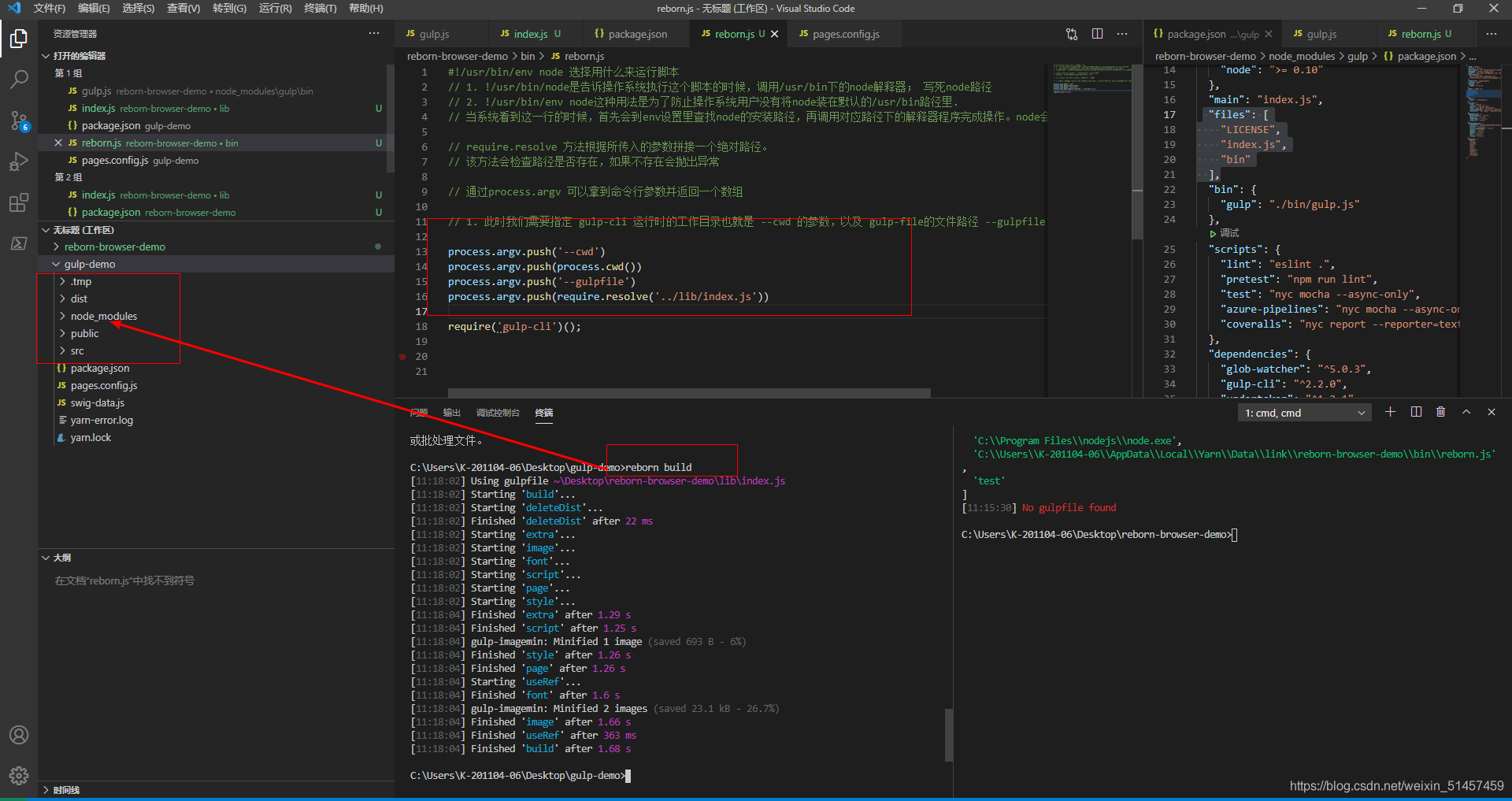Open yarn-error.log in file tree
1512x801 pixels.
pyautogui.click(x=102, y=421)
